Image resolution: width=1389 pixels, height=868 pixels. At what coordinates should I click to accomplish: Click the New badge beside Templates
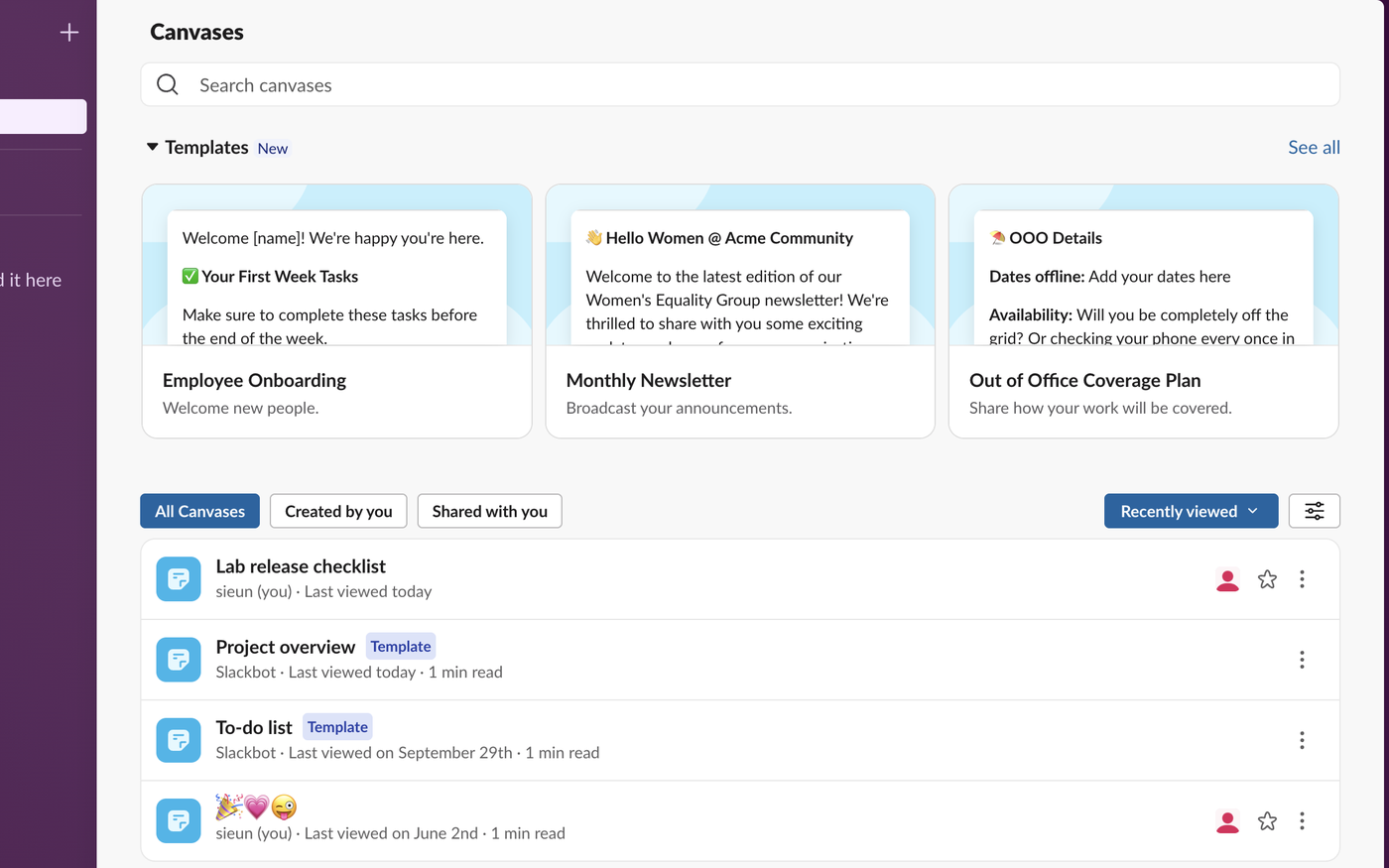click(273, 149)
